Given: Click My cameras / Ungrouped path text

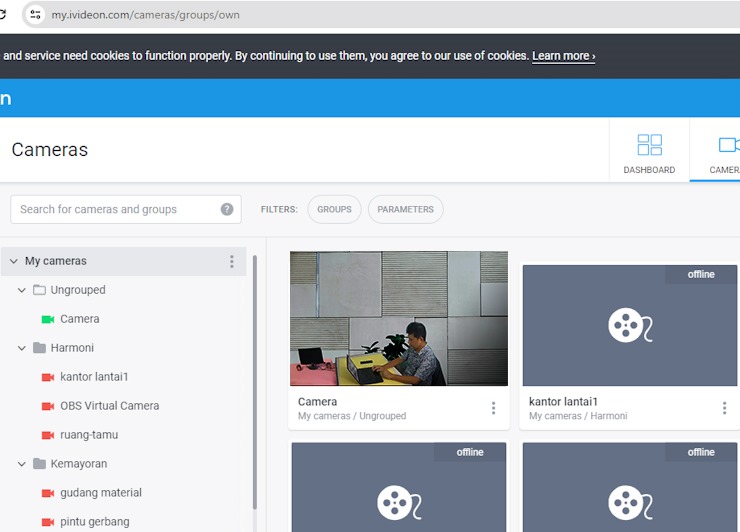Looking at the screenshot, I should point(352,416).
